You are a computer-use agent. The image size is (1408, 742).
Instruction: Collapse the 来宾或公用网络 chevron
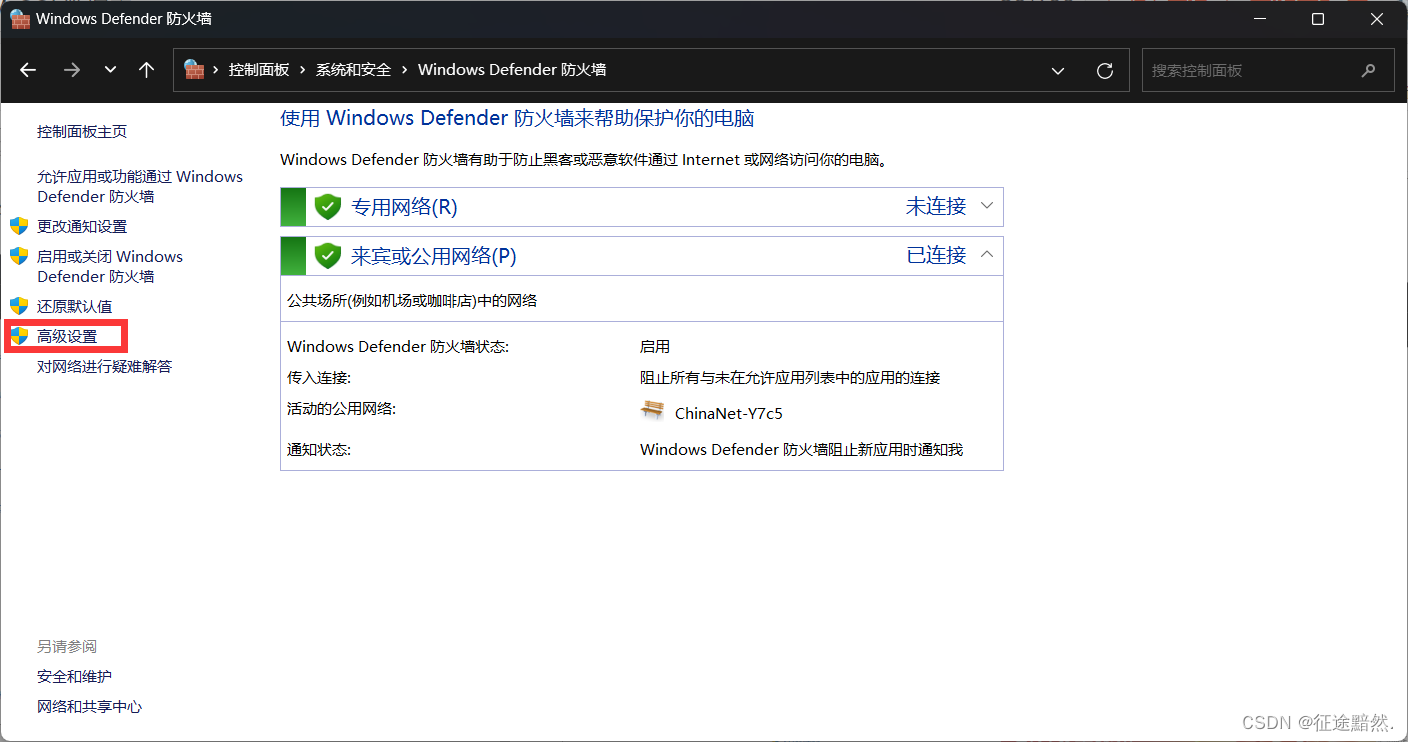coord(987,255)
